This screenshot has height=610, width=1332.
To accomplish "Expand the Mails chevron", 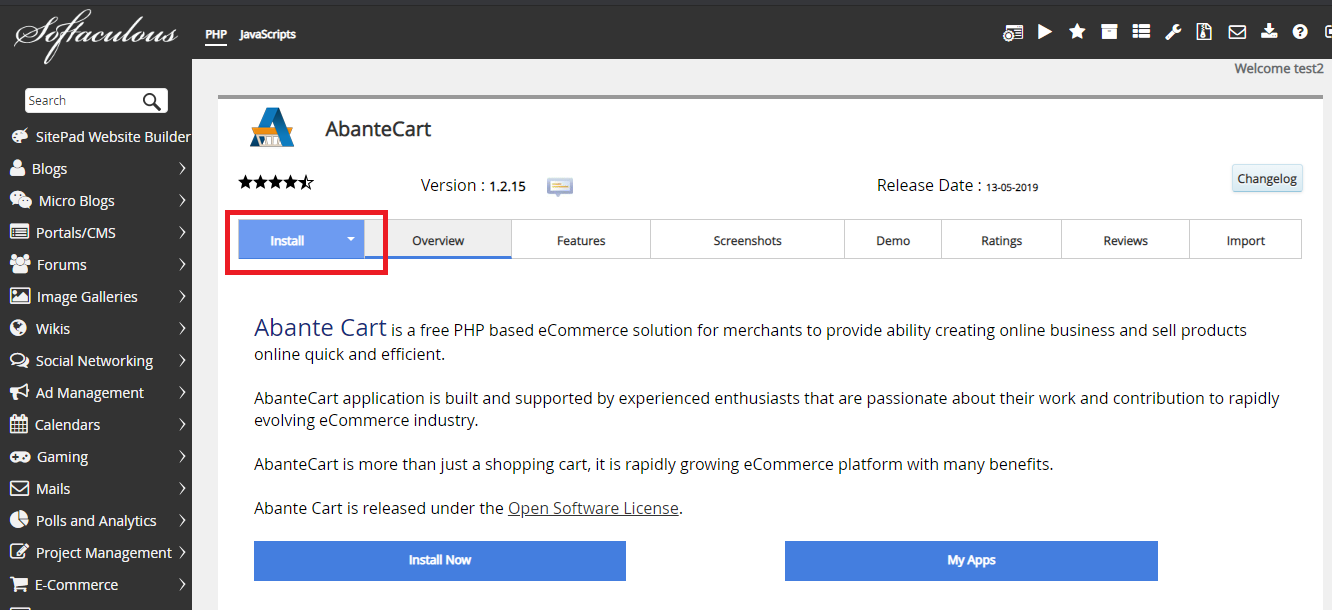I will (x=182, y=488).
